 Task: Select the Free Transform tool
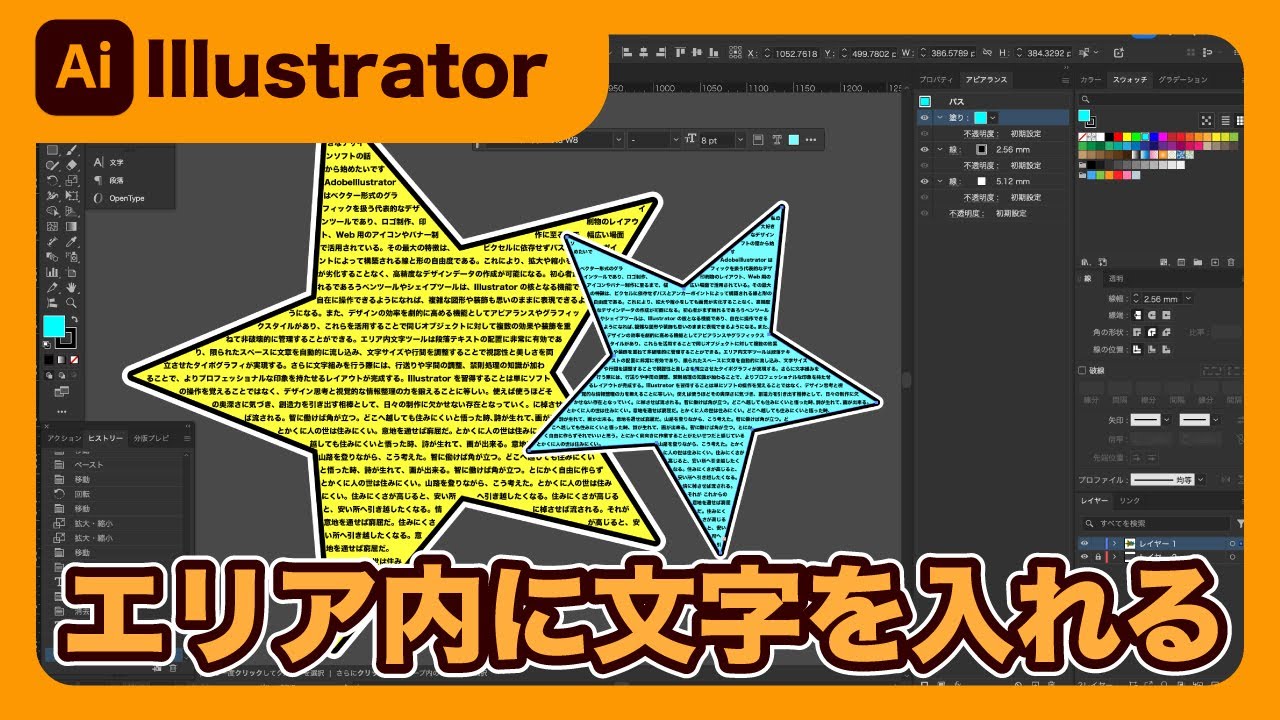[72, 195]
